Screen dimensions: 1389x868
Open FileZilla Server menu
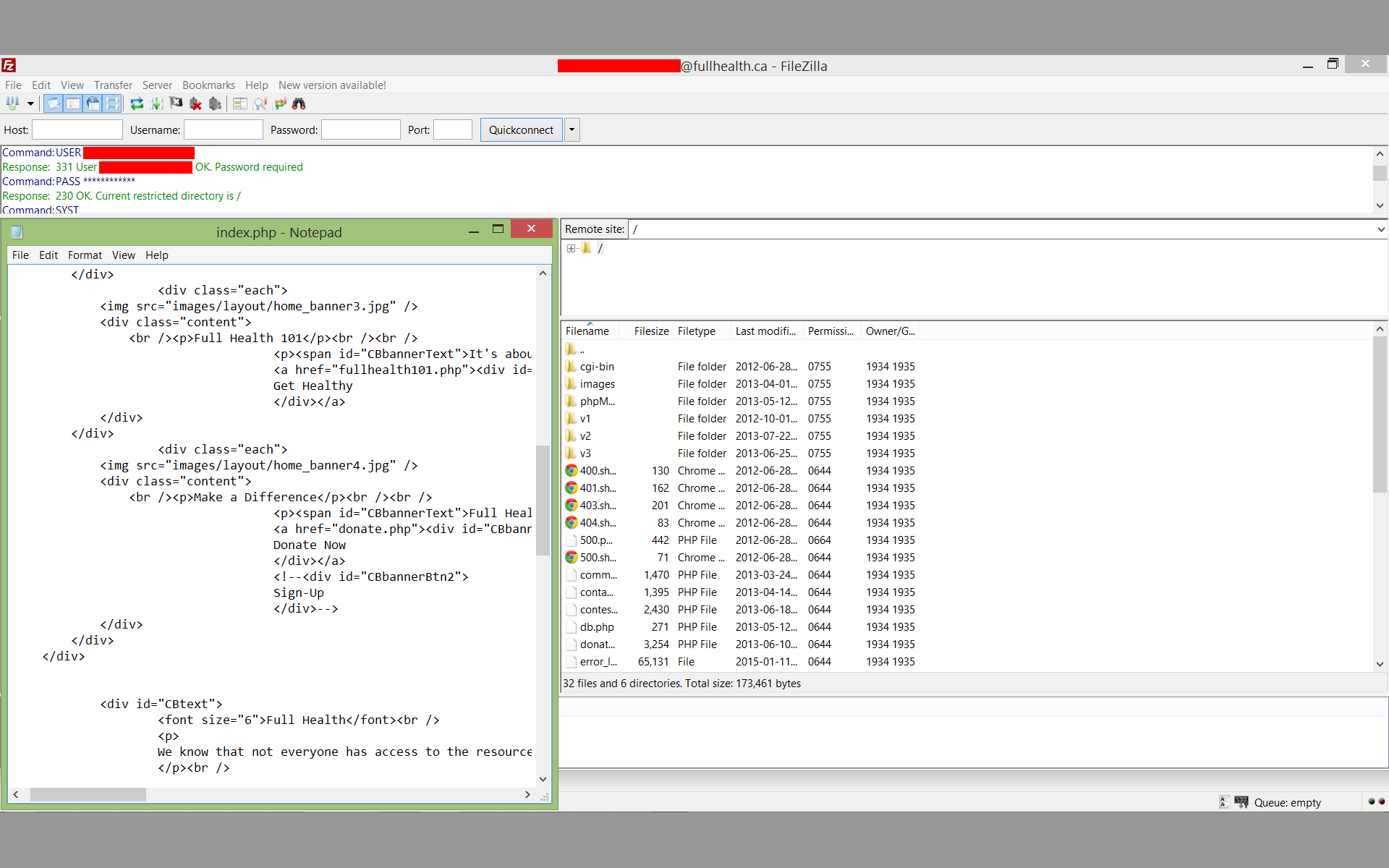coord(157,85)
